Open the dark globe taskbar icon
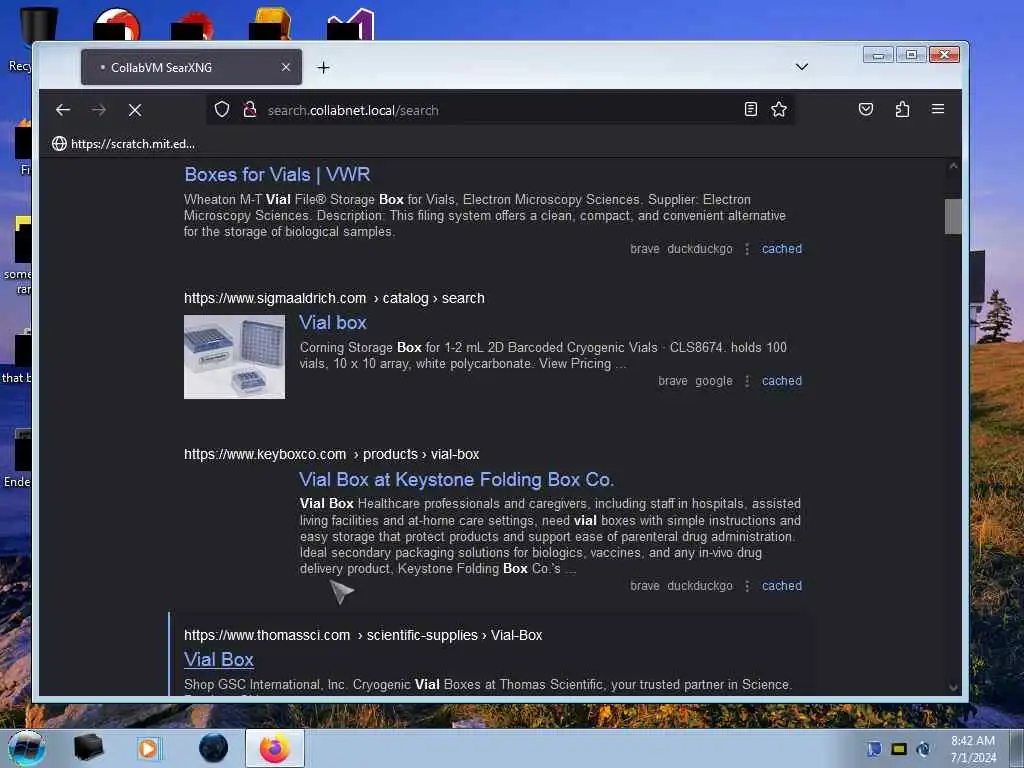 [x=214, y=748]
